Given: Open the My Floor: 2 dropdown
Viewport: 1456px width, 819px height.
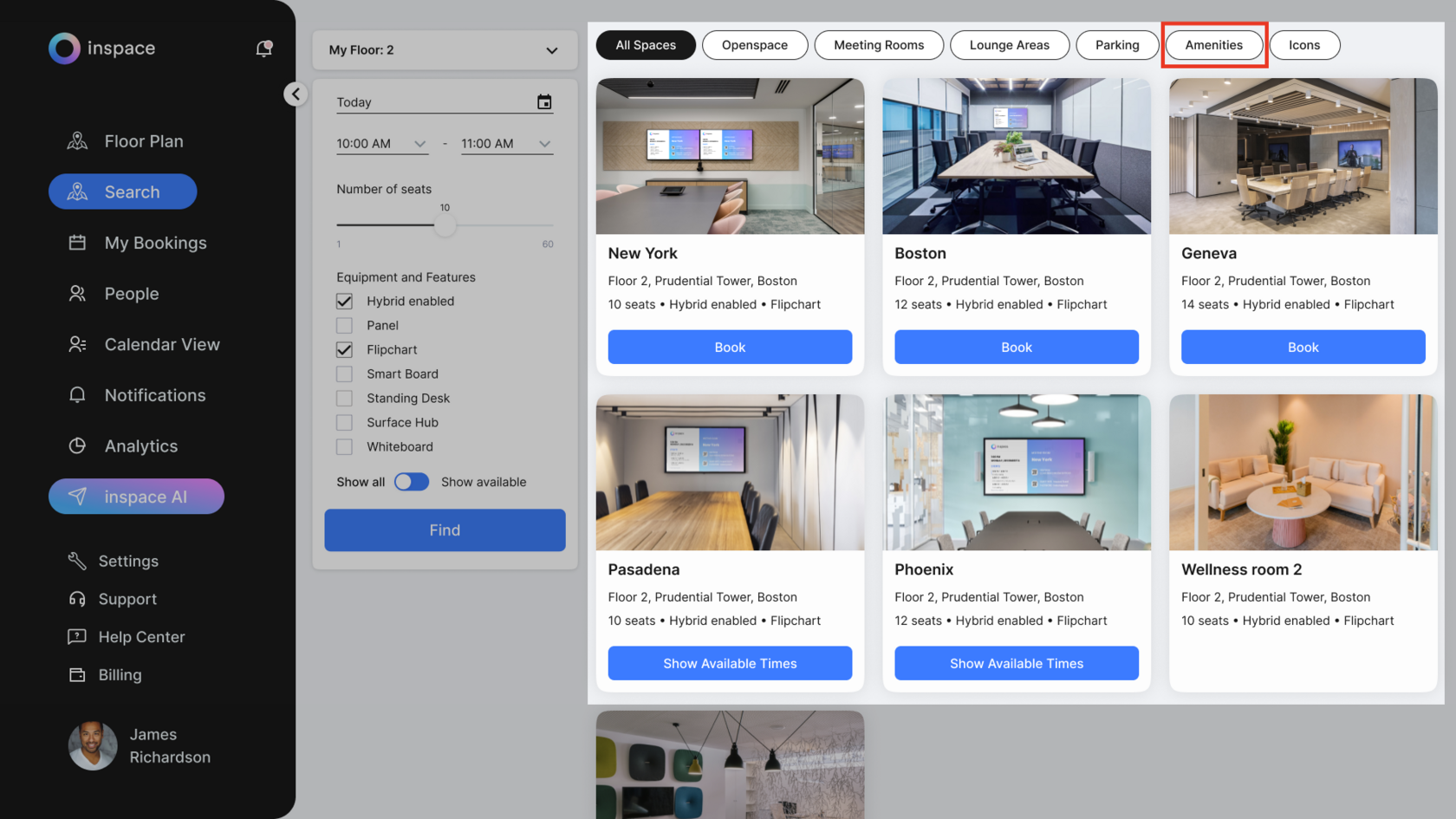Looking at the screenshot, I should tap(445, 50).
